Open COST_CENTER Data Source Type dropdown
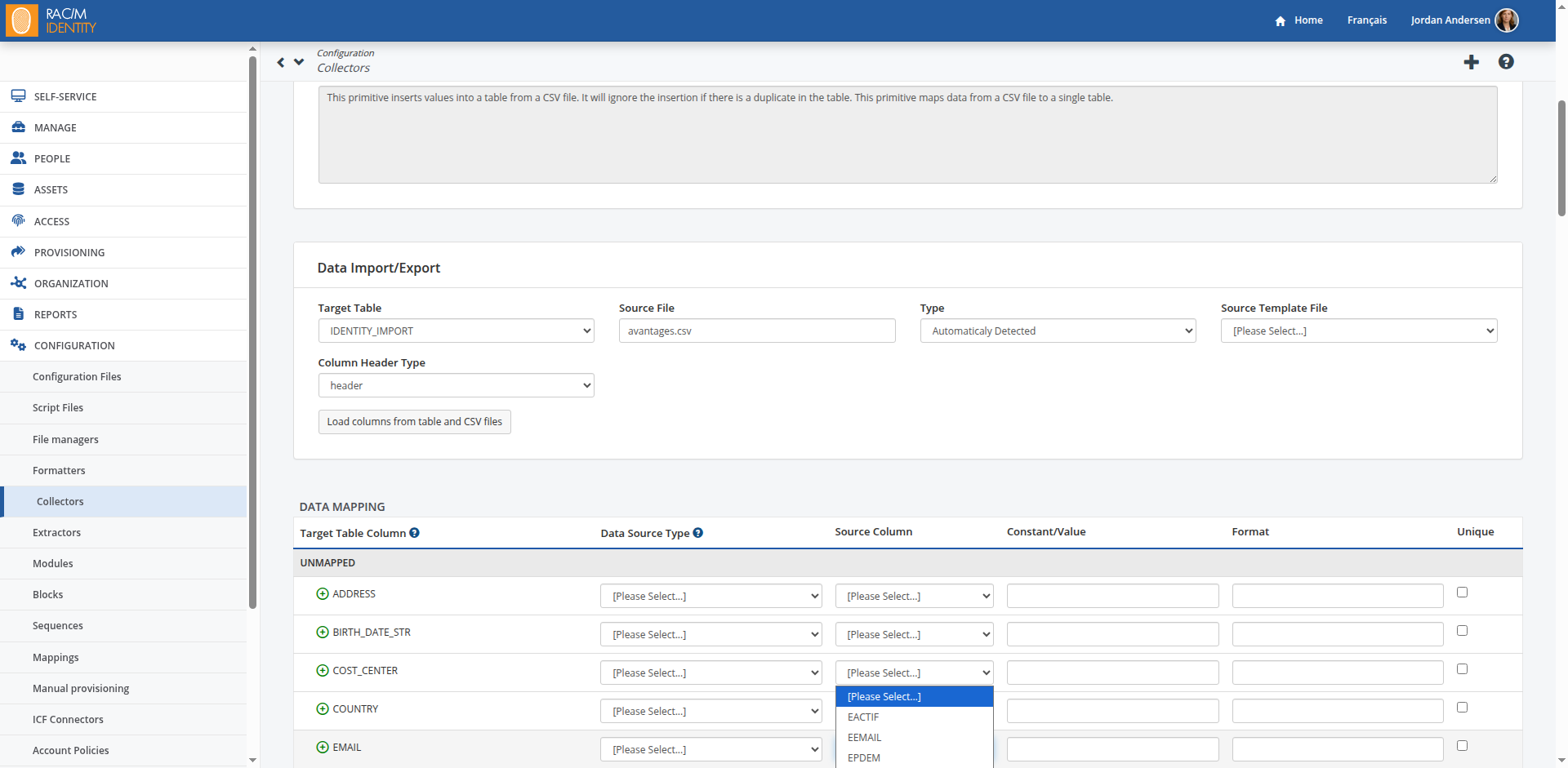This screenshot has width=1568, height=768. tap(710, 673)
